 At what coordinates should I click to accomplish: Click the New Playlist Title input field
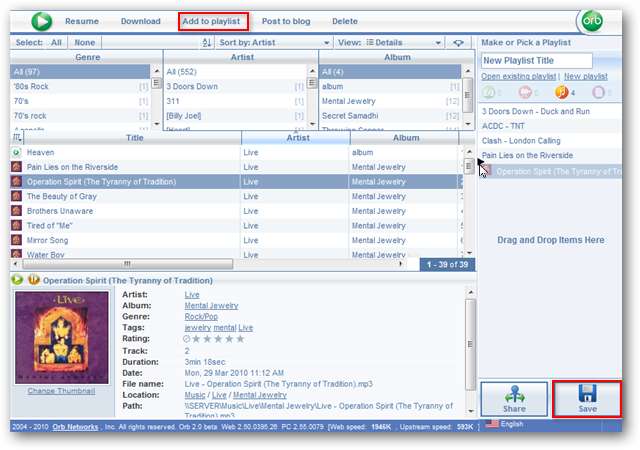551,61
